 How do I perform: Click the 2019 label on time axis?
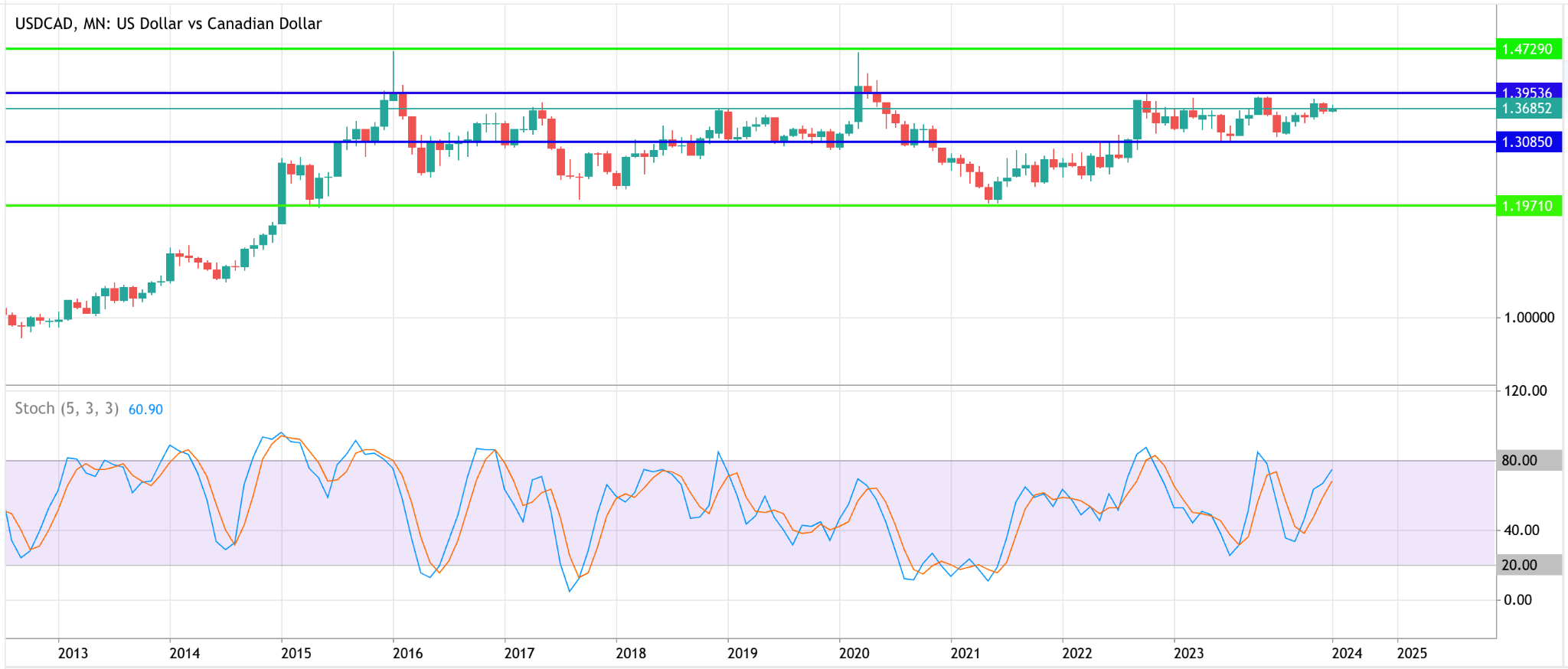[x=743, y=653]
